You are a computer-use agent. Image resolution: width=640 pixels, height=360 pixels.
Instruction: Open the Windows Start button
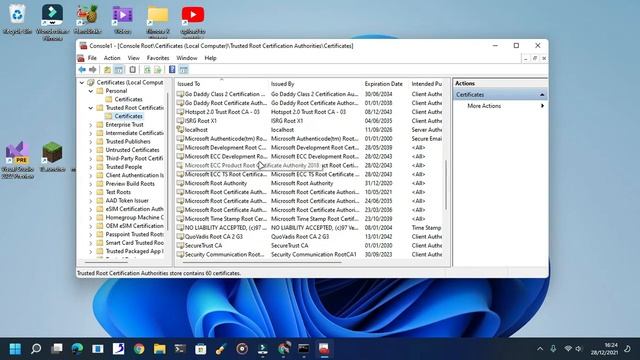[x=15, y=349]
